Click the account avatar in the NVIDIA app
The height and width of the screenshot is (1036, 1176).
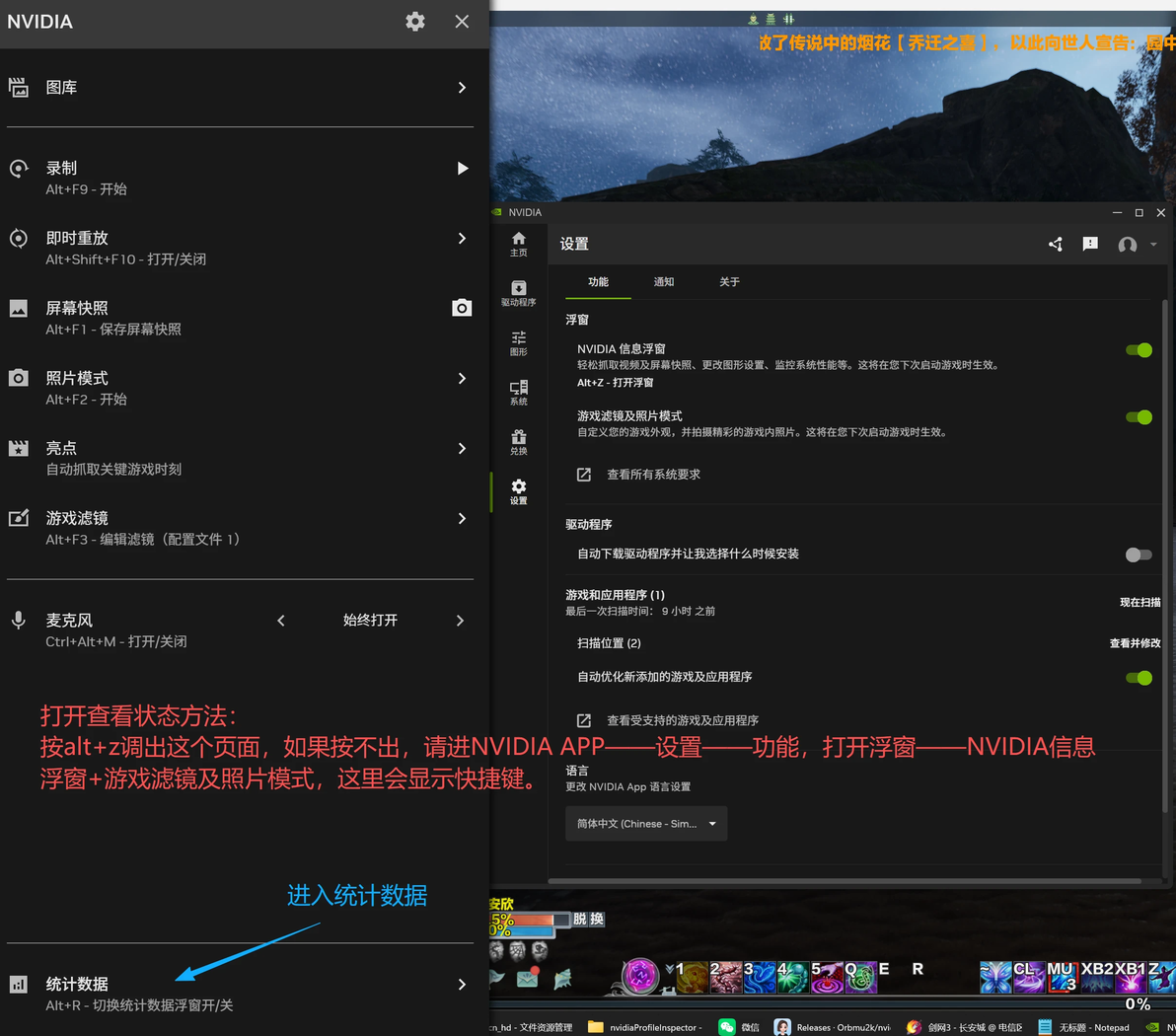pyautogui.click(x=1128, y=245)
